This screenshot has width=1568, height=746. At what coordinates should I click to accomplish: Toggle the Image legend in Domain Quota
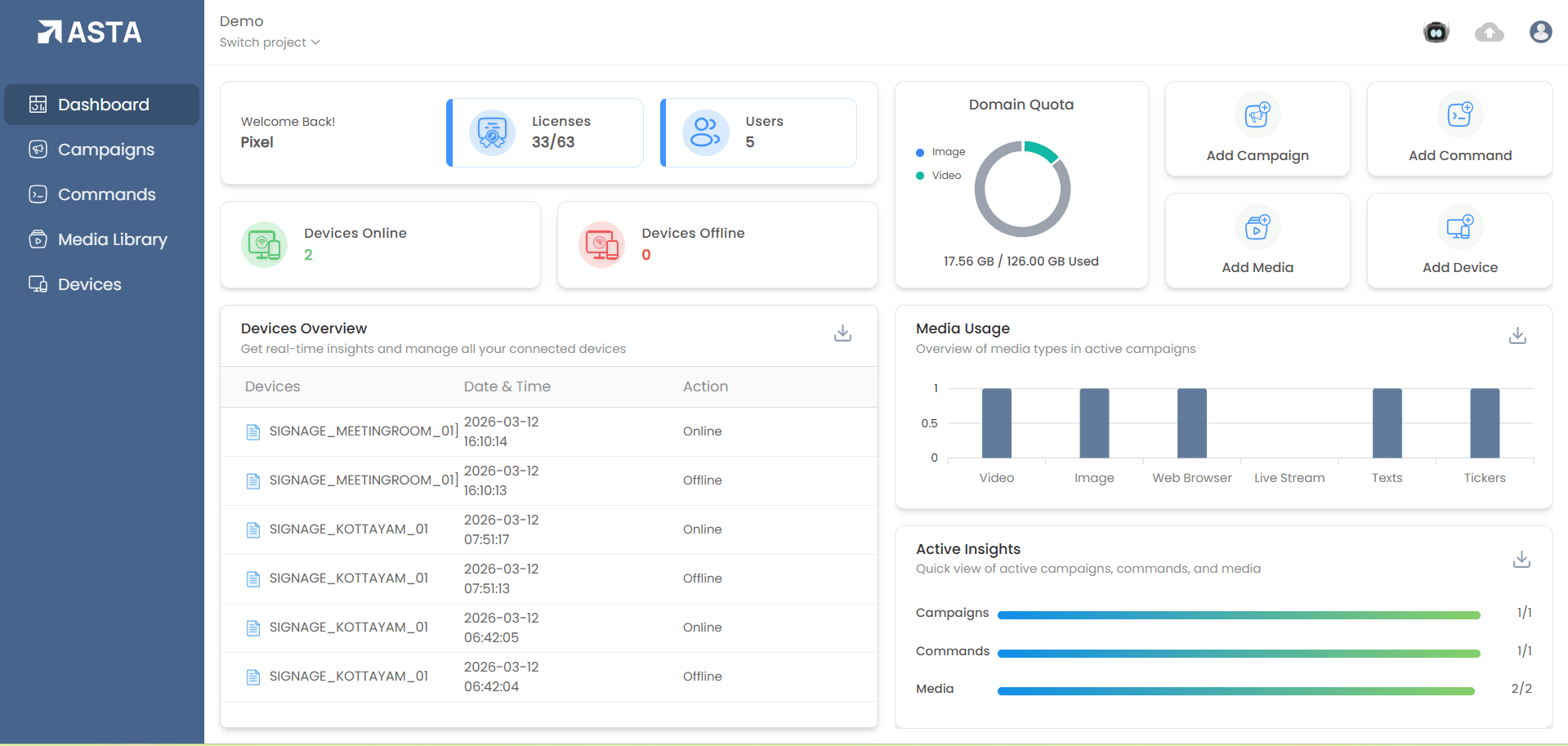click(940, 152)
